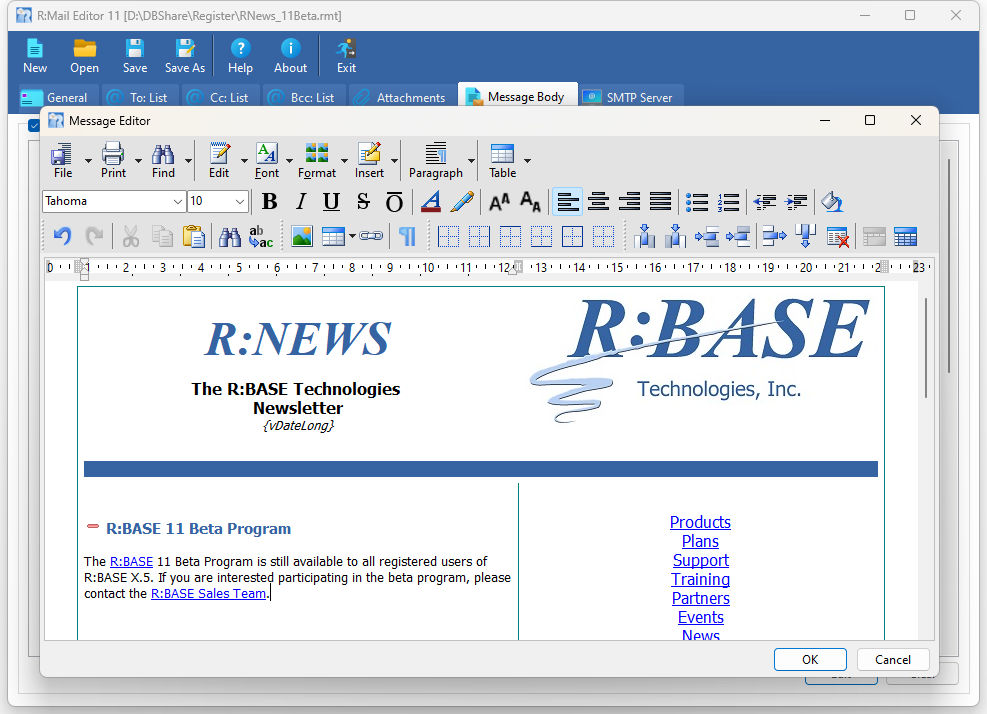
Task: Click the text highlight marker icon
Action: pyautogui.click(x=462, y=201)
